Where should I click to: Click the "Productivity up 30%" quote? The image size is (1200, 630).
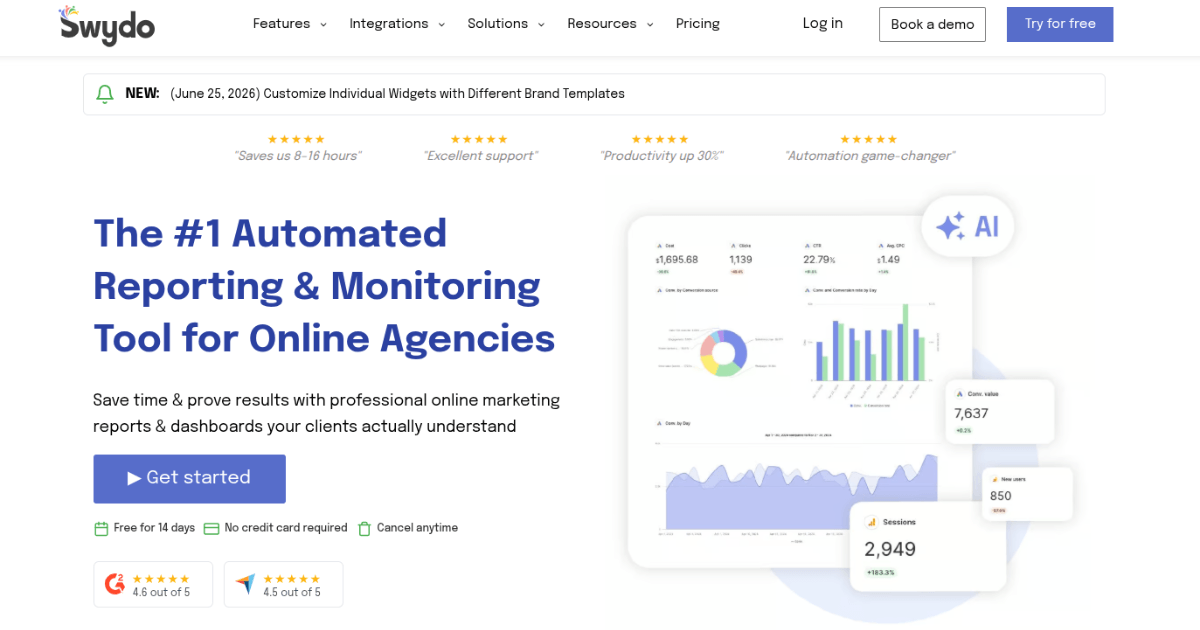(x=661, y=156)
